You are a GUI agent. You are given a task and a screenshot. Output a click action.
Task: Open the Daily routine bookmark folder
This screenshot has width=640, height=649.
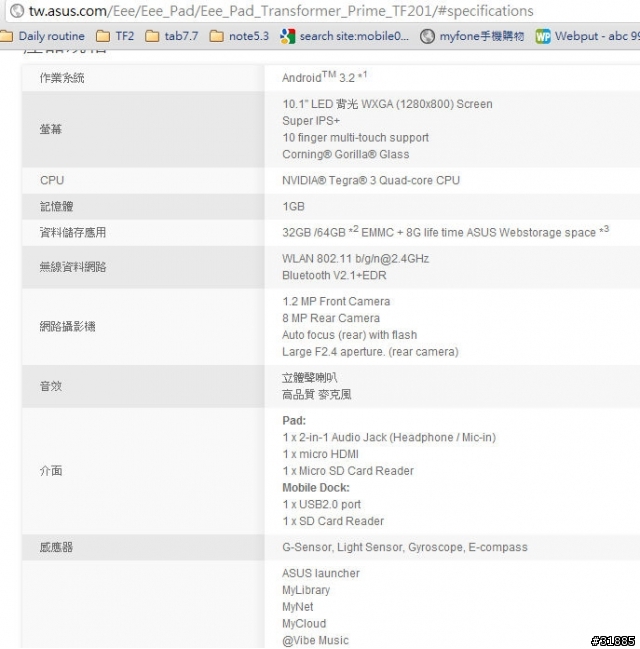tap(43, 36)
